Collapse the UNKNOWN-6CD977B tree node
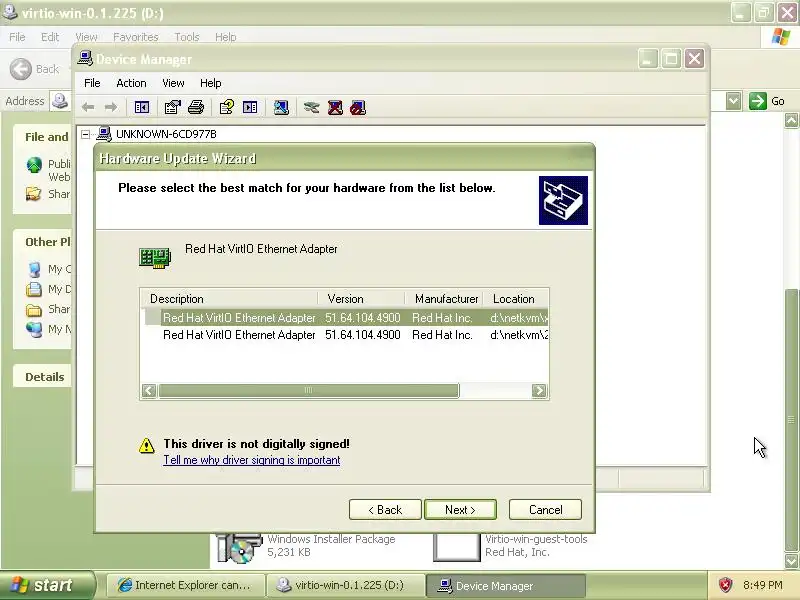Screen dimensions: 800x600 click(86, 134)
